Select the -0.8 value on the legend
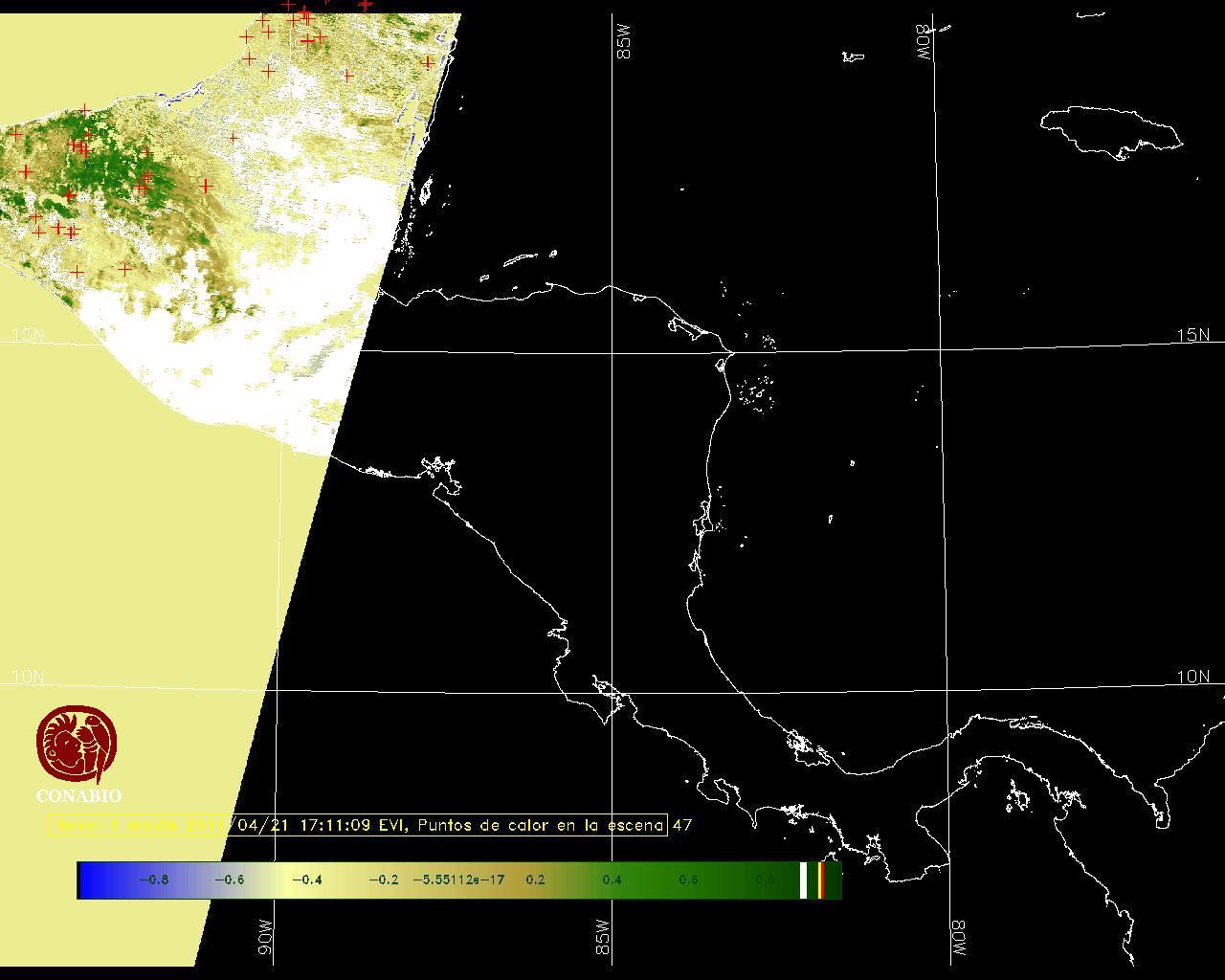The image size is (1225, 980). click(x=153, y=880)
